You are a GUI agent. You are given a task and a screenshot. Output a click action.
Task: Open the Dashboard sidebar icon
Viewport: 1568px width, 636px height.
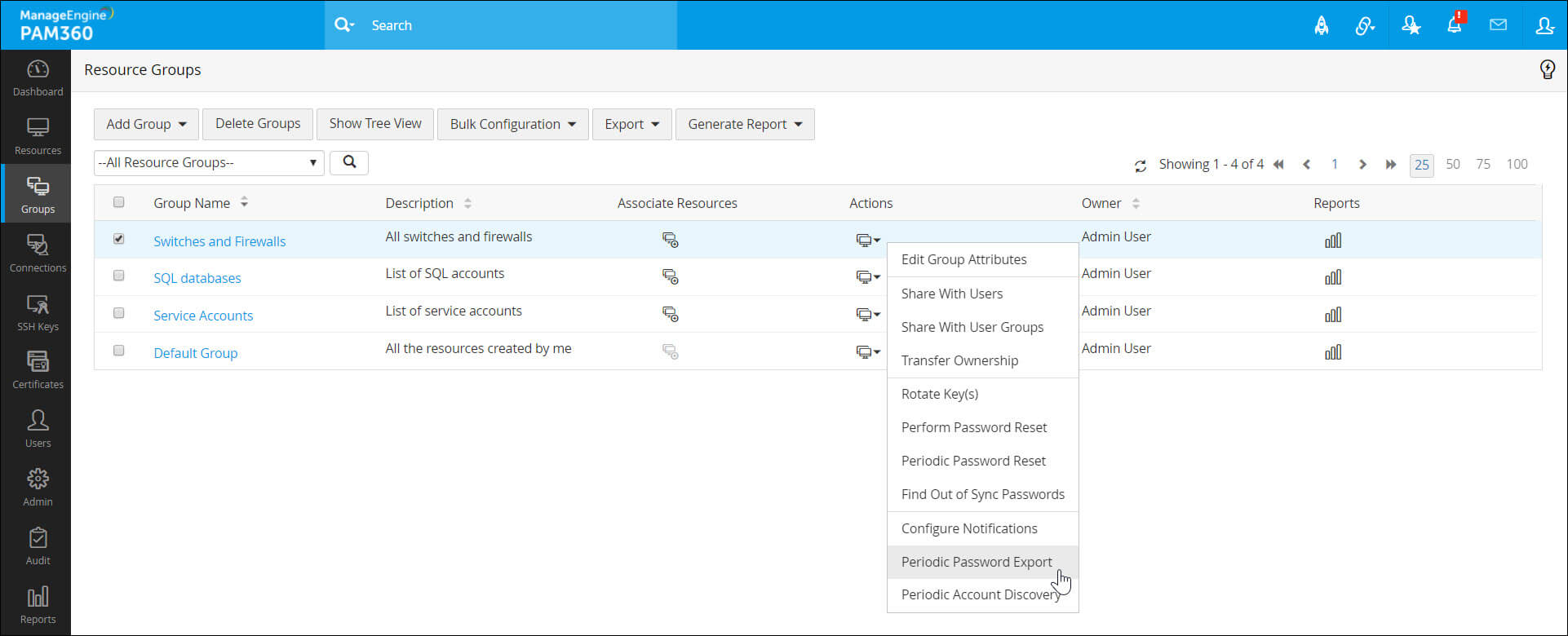click(38, 78)
